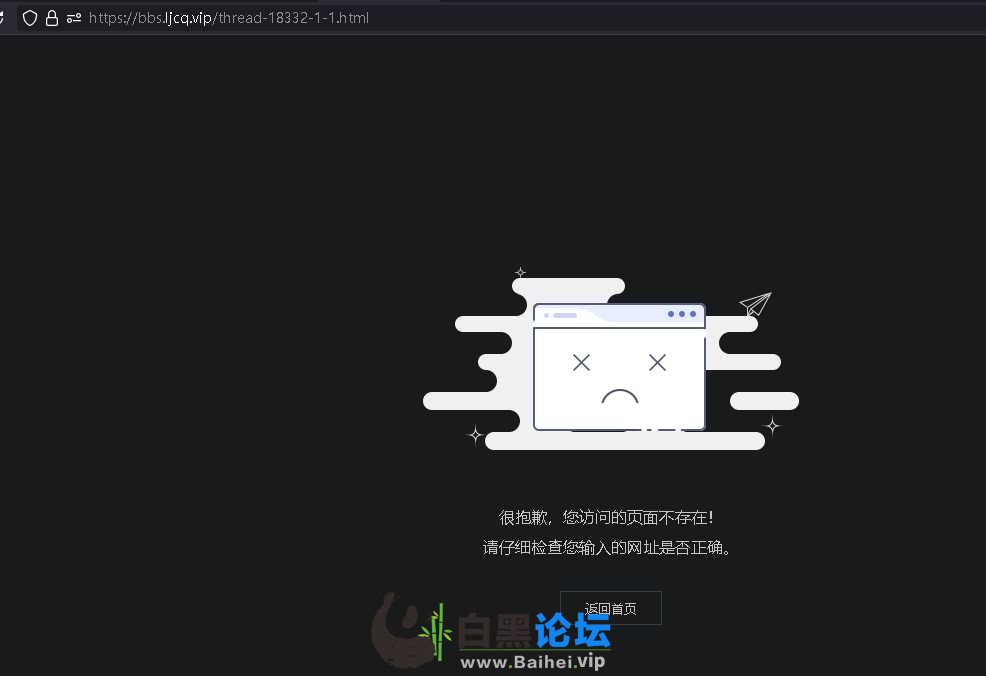
Task: Click the padlock to view site security info
Action: [52, 17]
